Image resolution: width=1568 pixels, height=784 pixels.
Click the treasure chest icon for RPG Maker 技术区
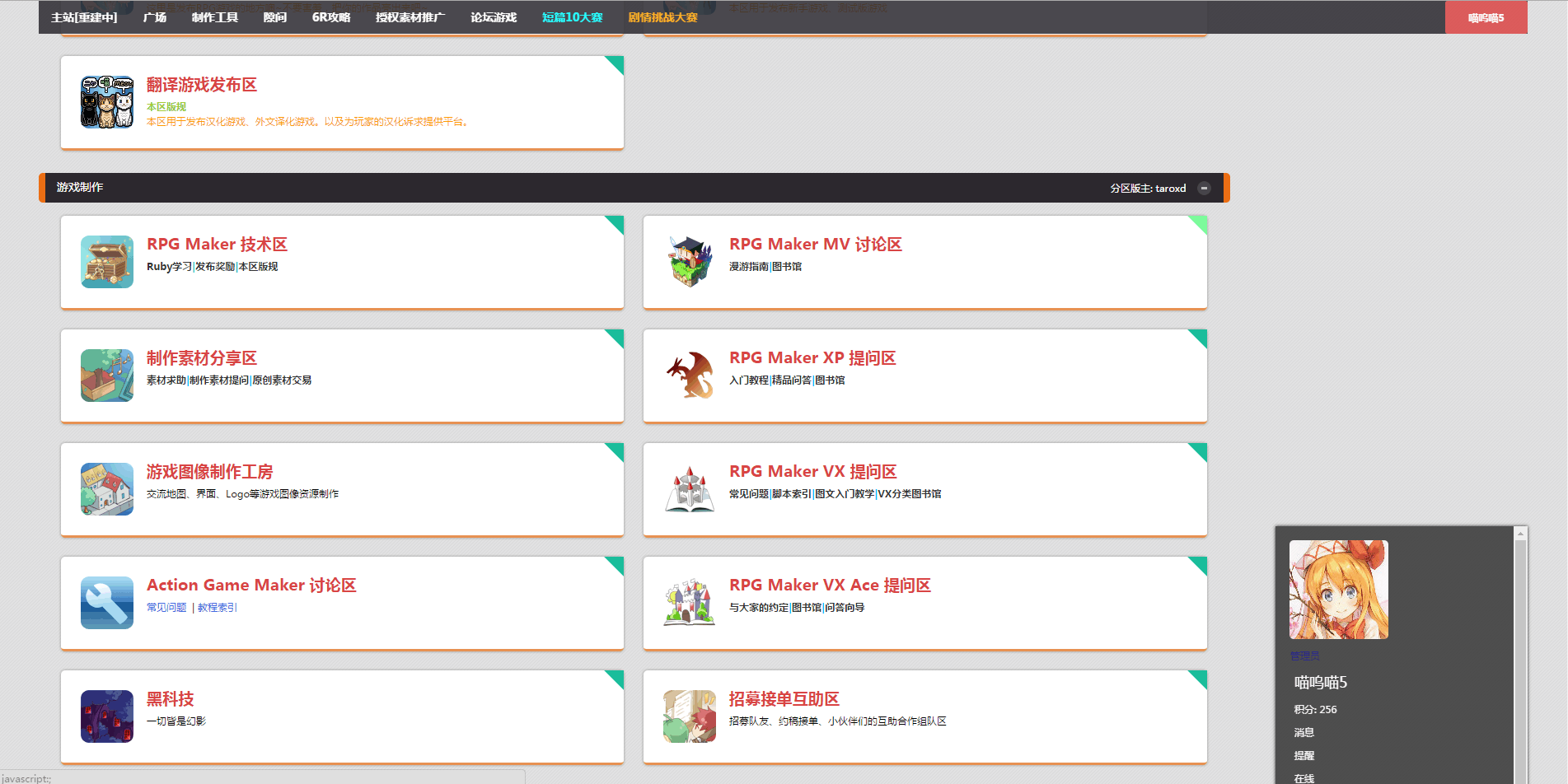(x=107, y=262)
